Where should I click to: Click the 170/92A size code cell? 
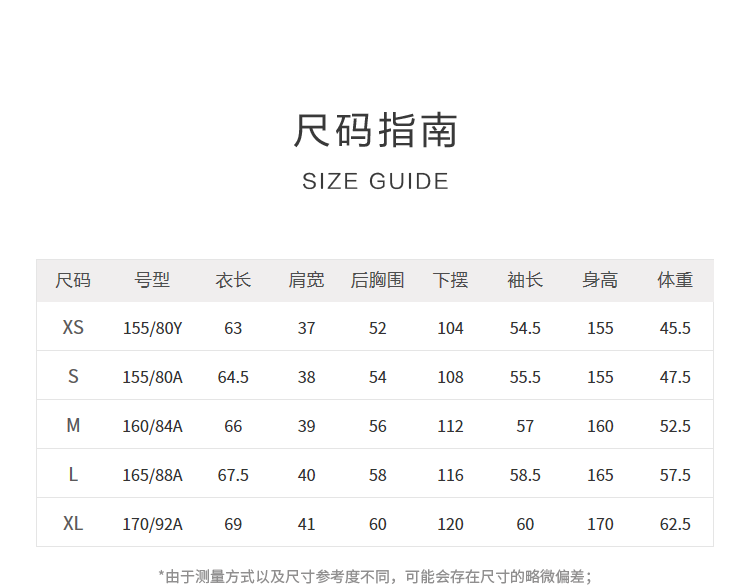click(x=153, y=524)
